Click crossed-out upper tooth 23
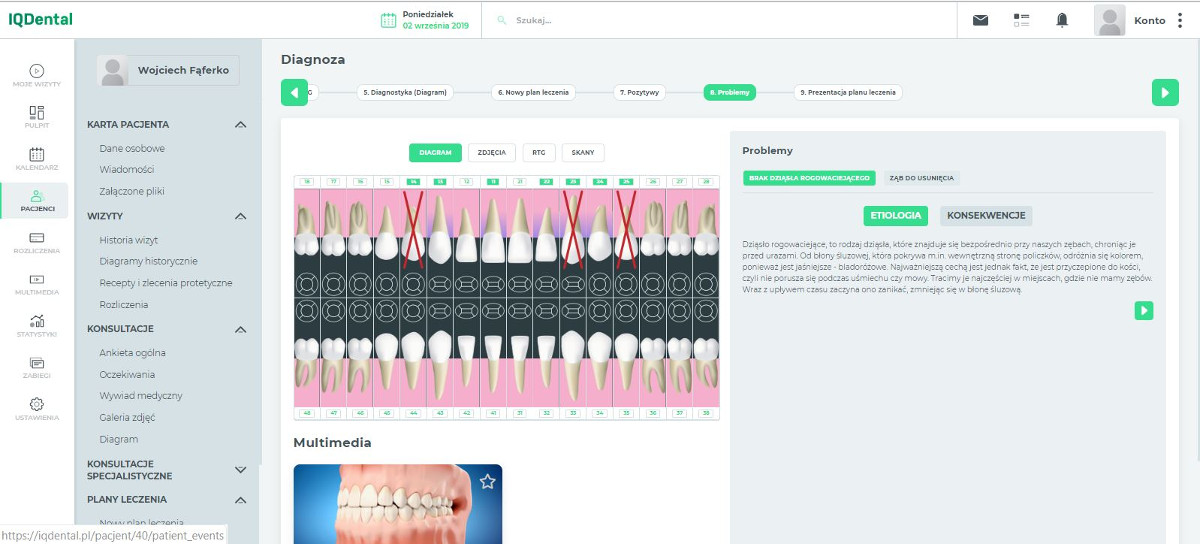The height and width of the screenshot is (544, 1200). (x=573, y=228)
